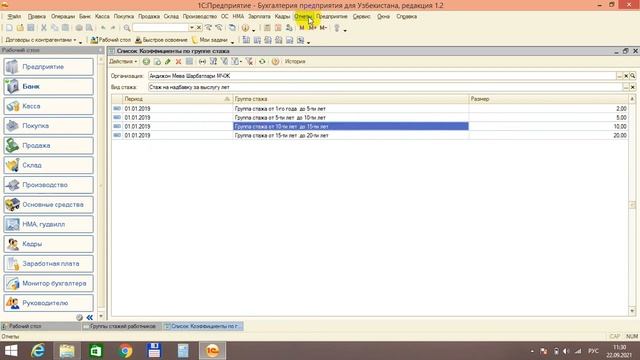
Task: Click the Размер column header
Action: pyautogui.click(x=549, y=99)
